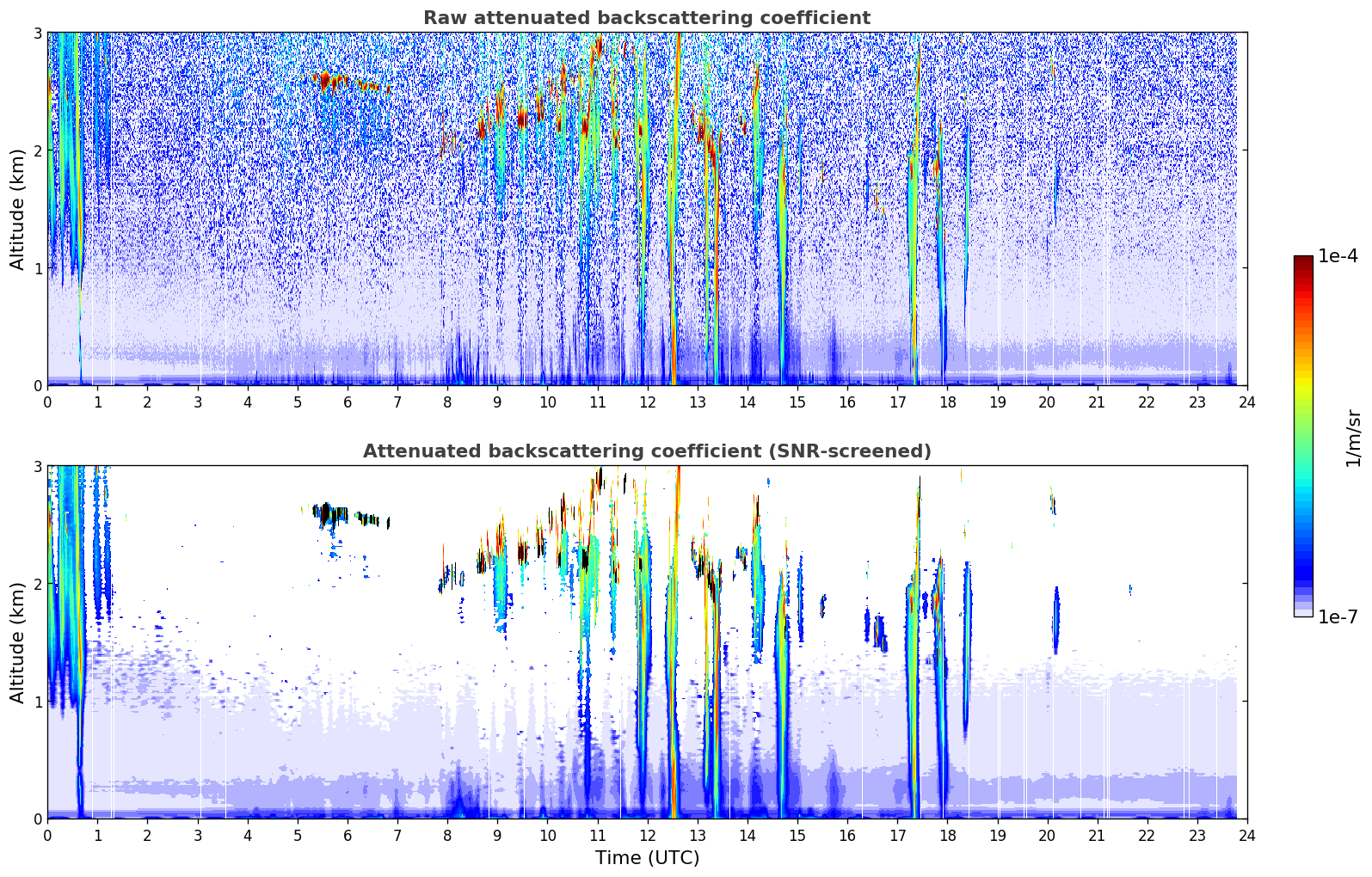
Task: Click the '1e-4' colorbar maximum label
Action: pyautogui.click(x=1337, y=256)
